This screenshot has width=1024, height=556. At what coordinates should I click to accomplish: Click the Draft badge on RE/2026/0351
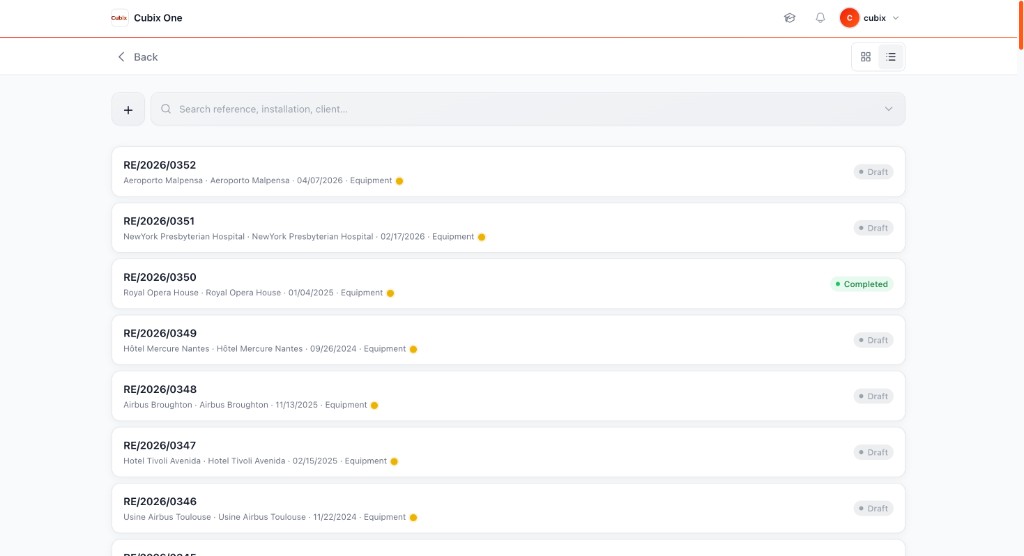point(873,228)
